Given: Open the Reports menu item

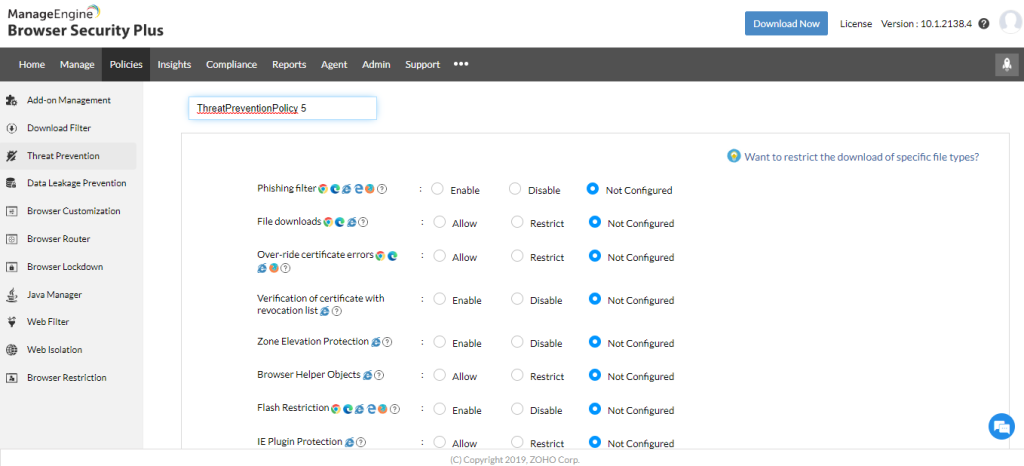Looking at the screenshot, I should pyautogui.click(x=289, y=65).
